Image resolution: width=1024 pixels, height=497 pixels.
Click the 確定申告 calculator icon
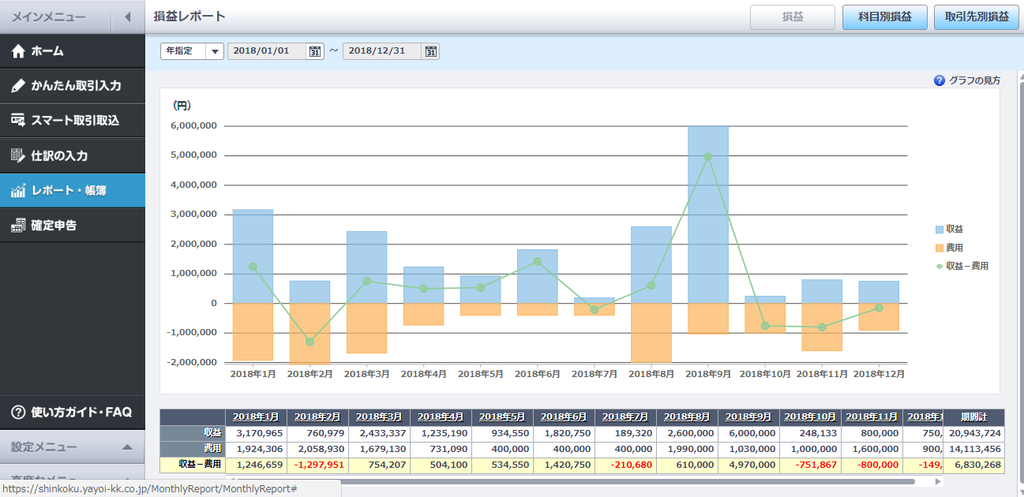click(x=18, y=225)
